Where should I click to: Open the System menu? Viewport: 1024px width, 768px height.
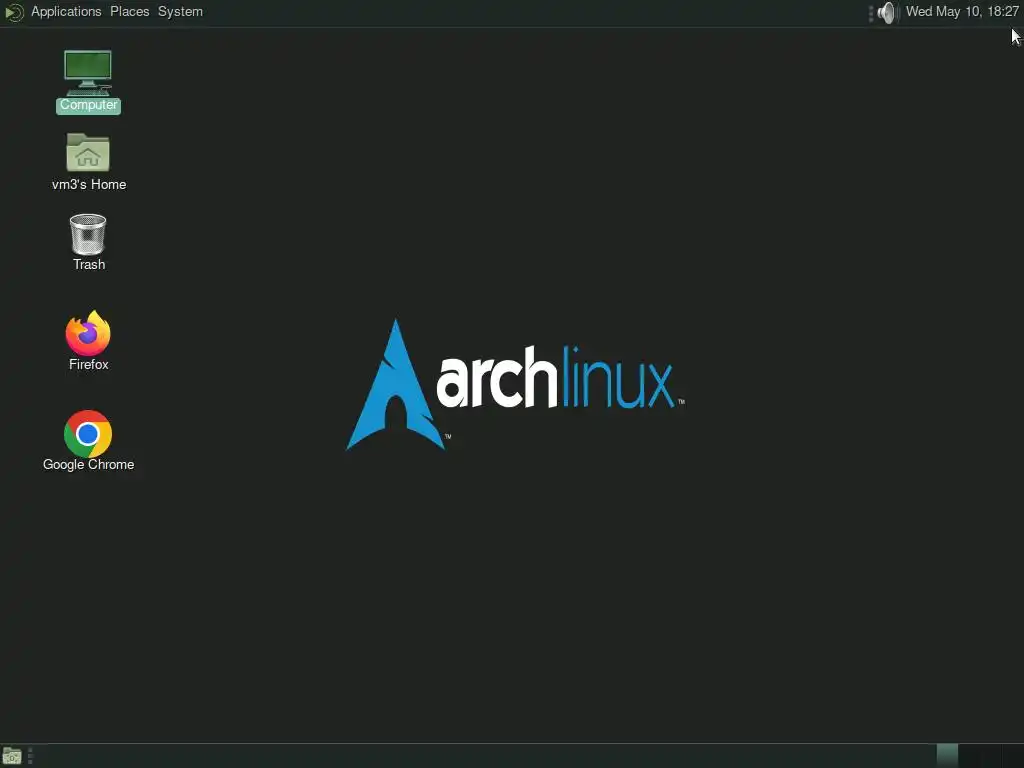pyautogui.click(x=180, y=12)
